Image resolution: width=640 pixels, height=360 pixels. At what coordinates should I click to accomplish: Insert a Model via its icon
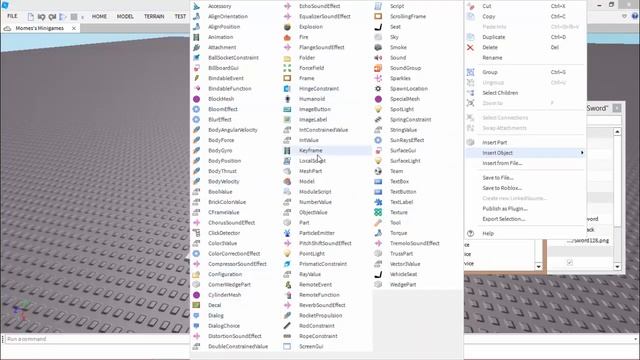tap(287, 182)
